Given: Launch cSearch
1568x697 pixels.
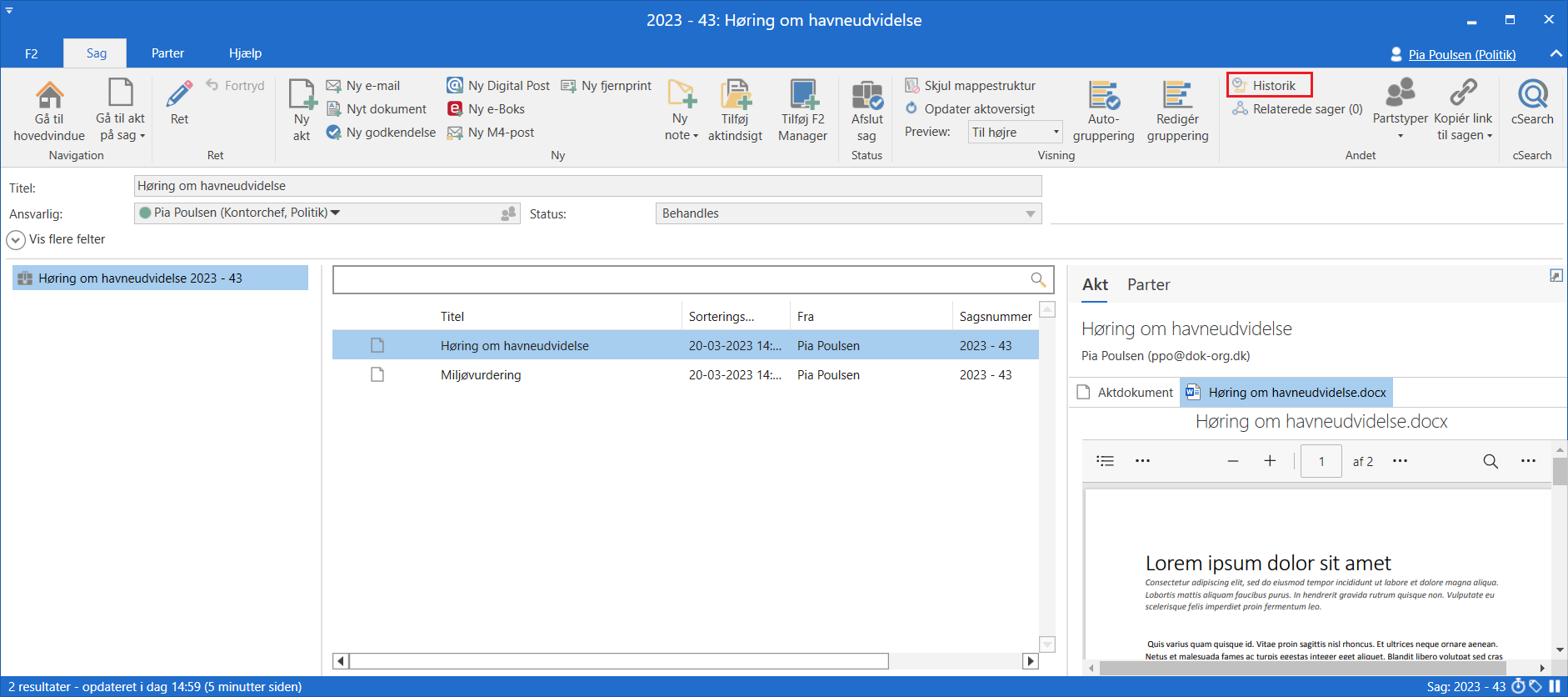Looking at the screenshot, I should (x=1533, y=103).
